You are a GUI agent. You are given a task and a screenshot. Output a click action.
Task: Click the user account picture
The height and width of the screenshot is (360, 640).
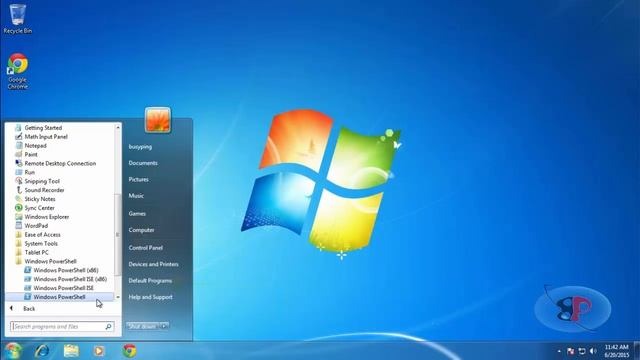158,120
